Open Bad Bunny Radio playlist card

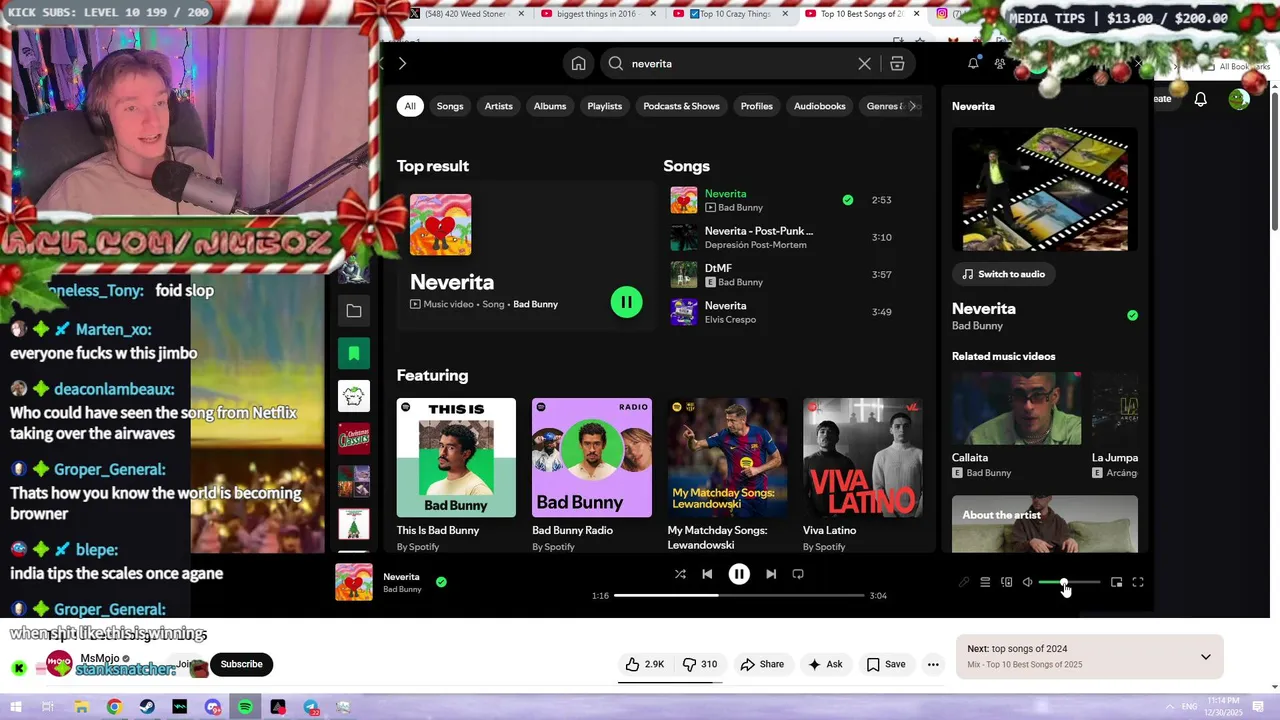592,473
